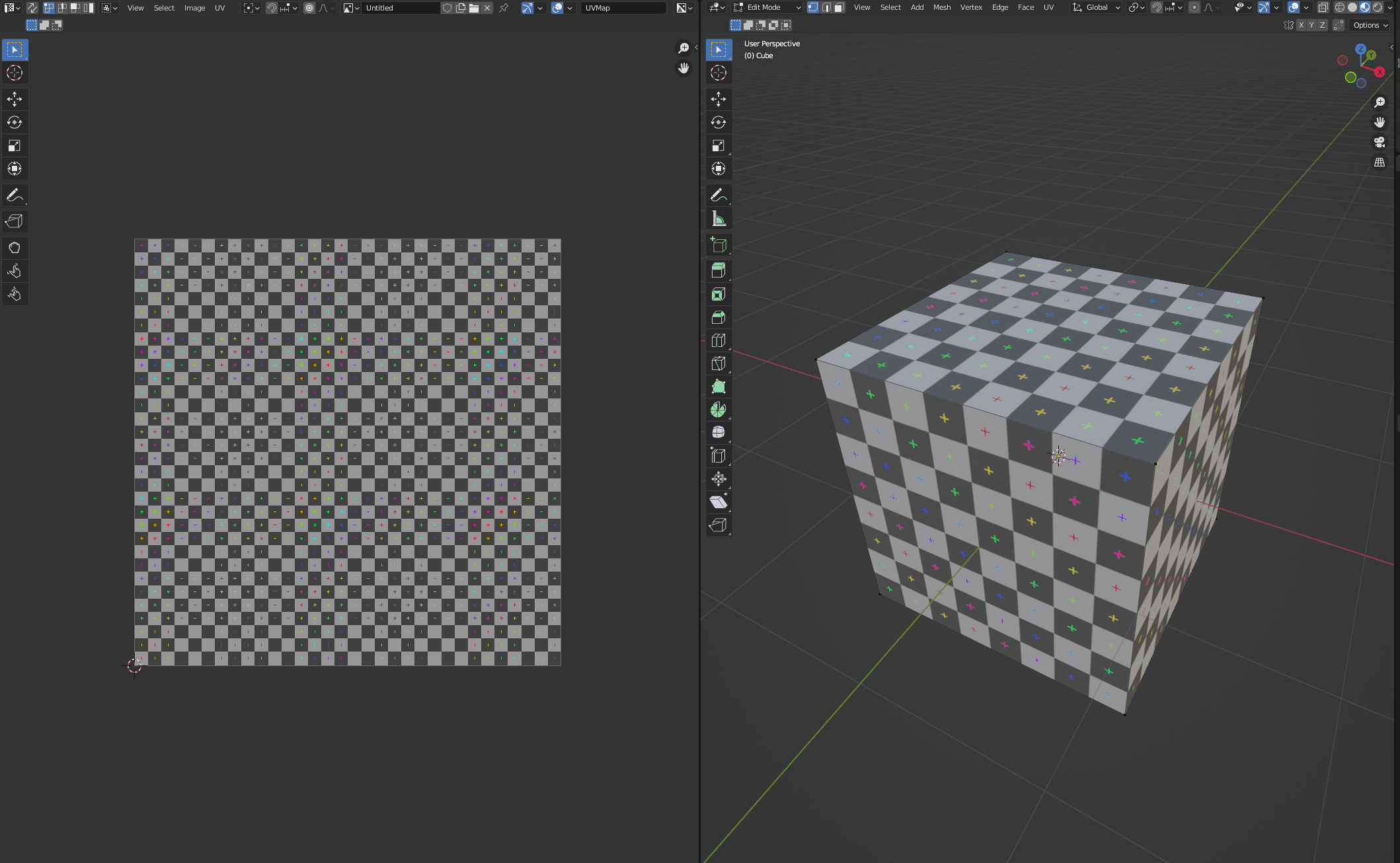
Task: Unlink the Untitled image with X button
Action: coord(487,8)
